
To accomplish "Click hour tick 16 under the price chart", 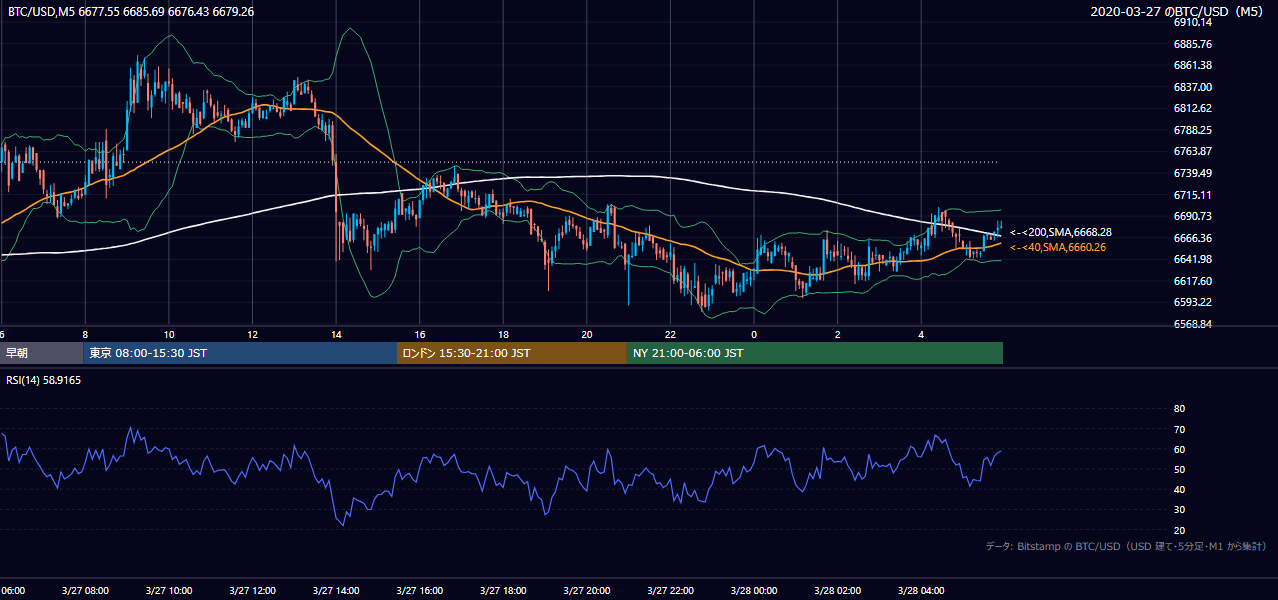I will click(x=420, y=335).
